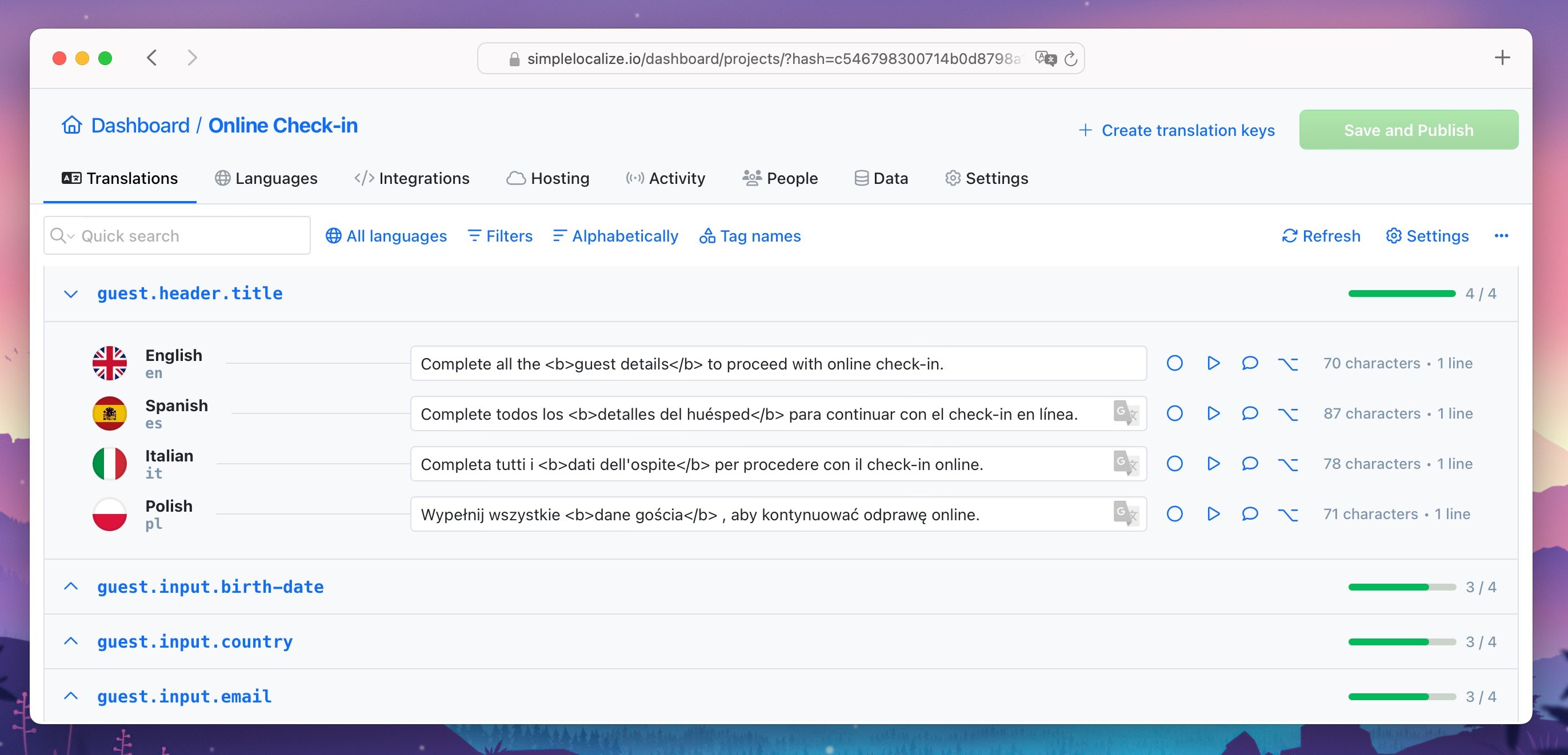Click the guest.input.country progress bar

[x=1402, y=642]
